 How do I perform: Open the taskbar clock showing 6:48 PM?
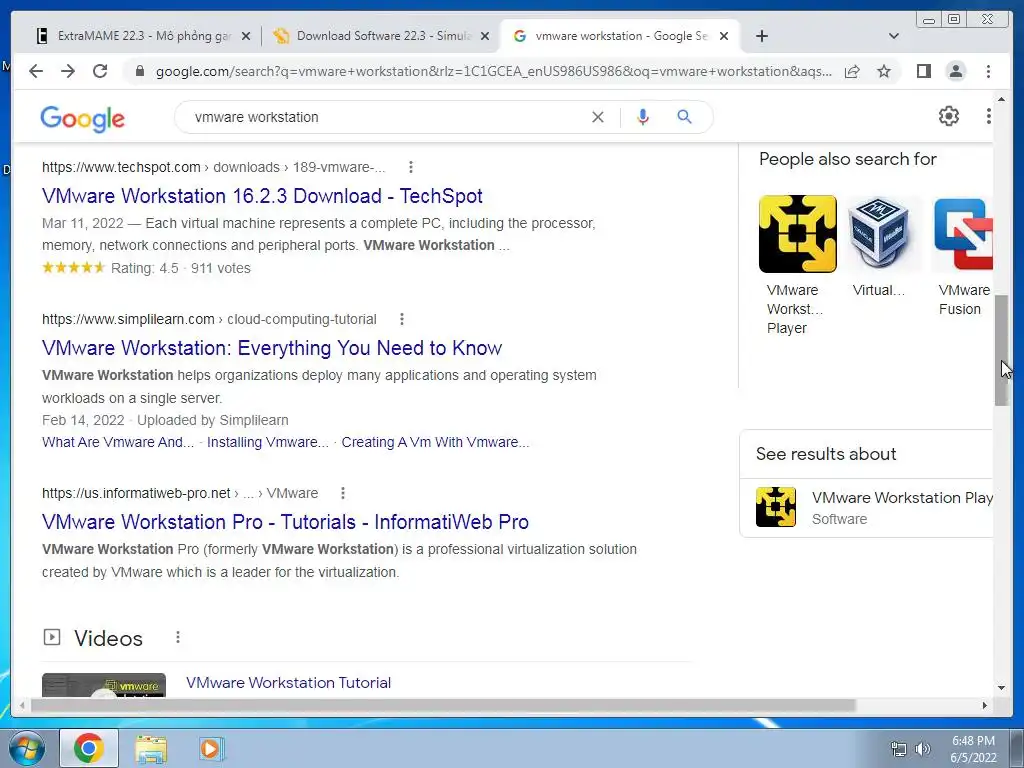973,749
